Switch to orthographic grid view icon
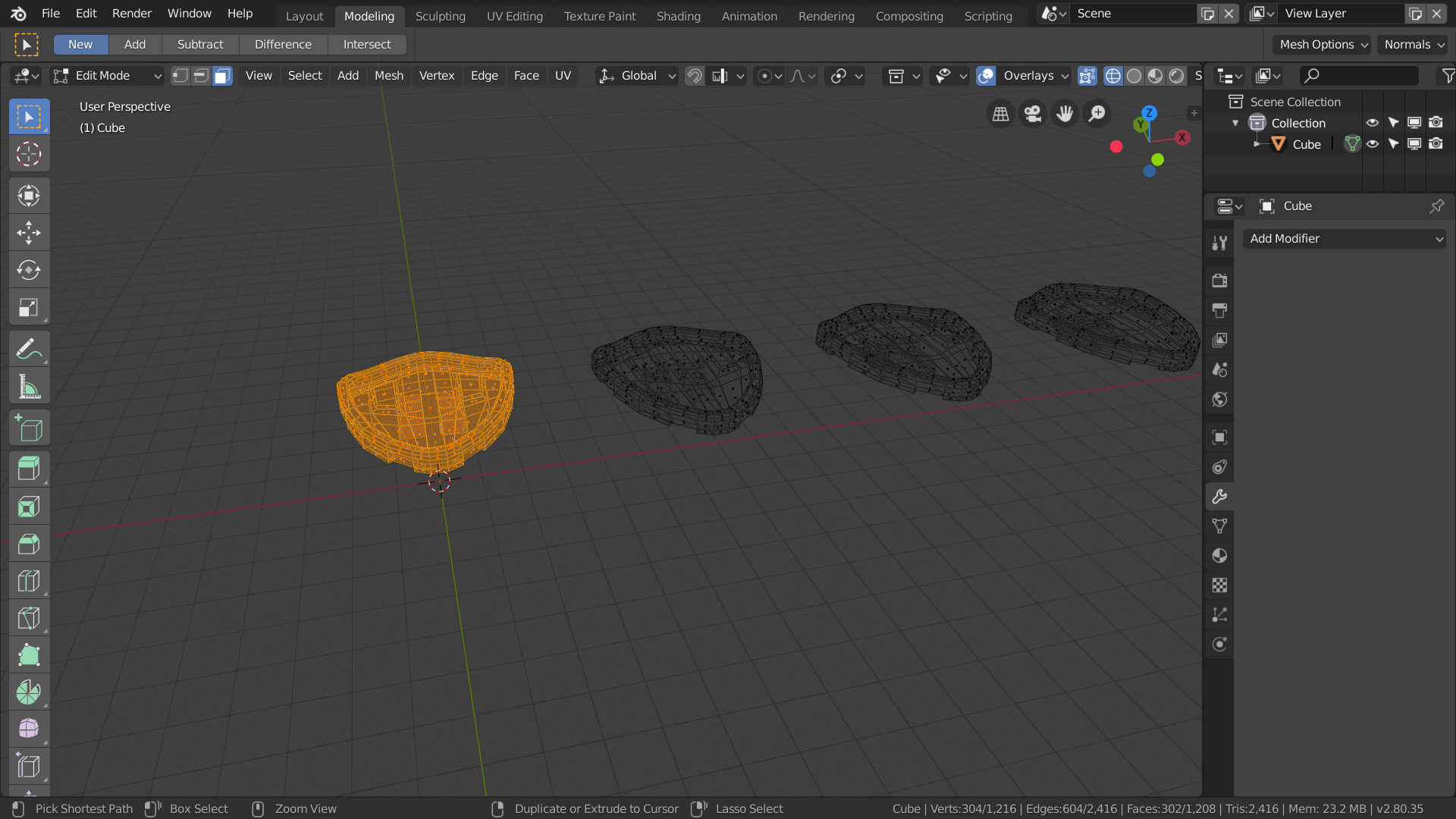 click(x=1001, y=114)
